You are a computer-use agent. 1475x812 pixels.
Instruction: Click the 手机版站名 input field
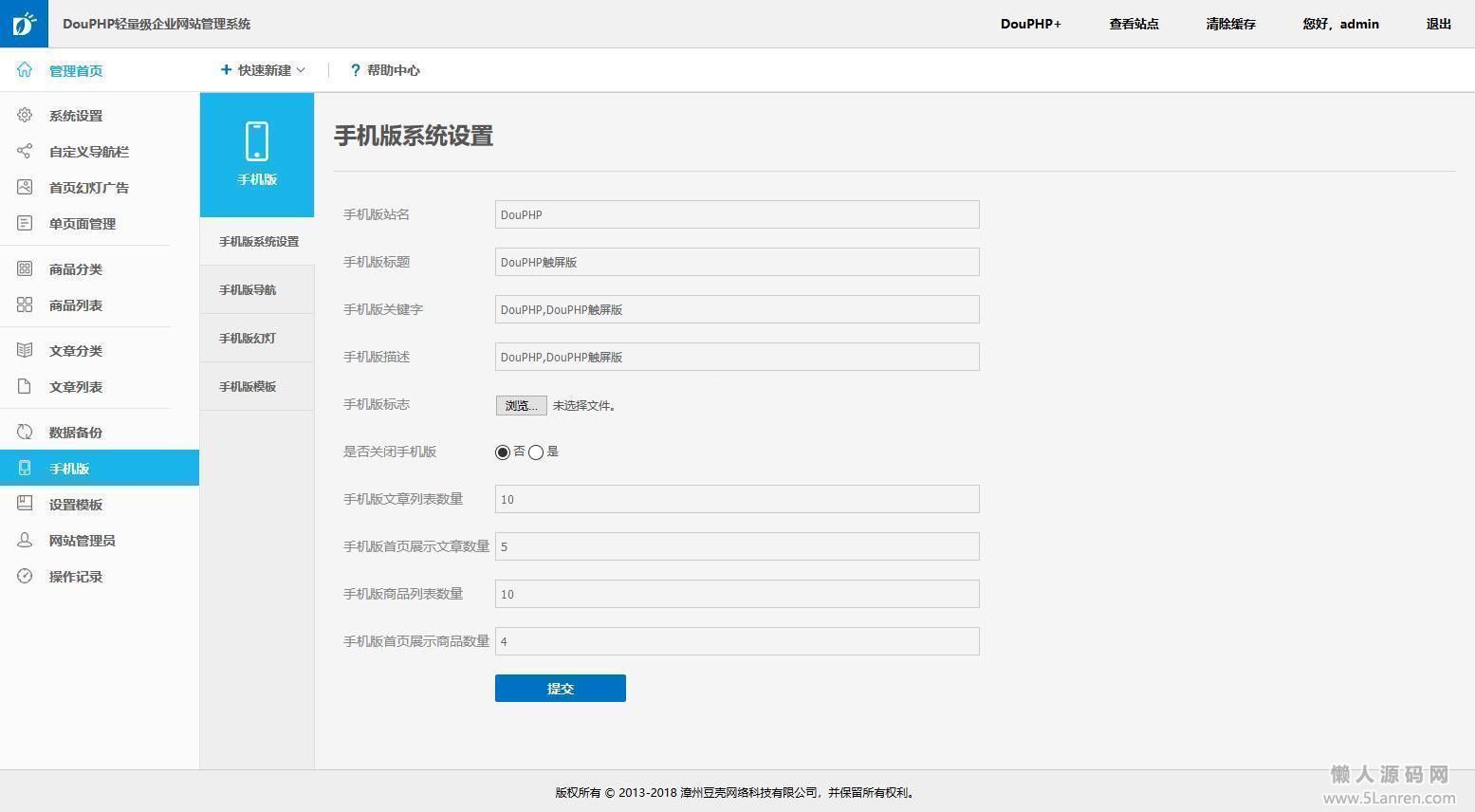tap(736, 214)
